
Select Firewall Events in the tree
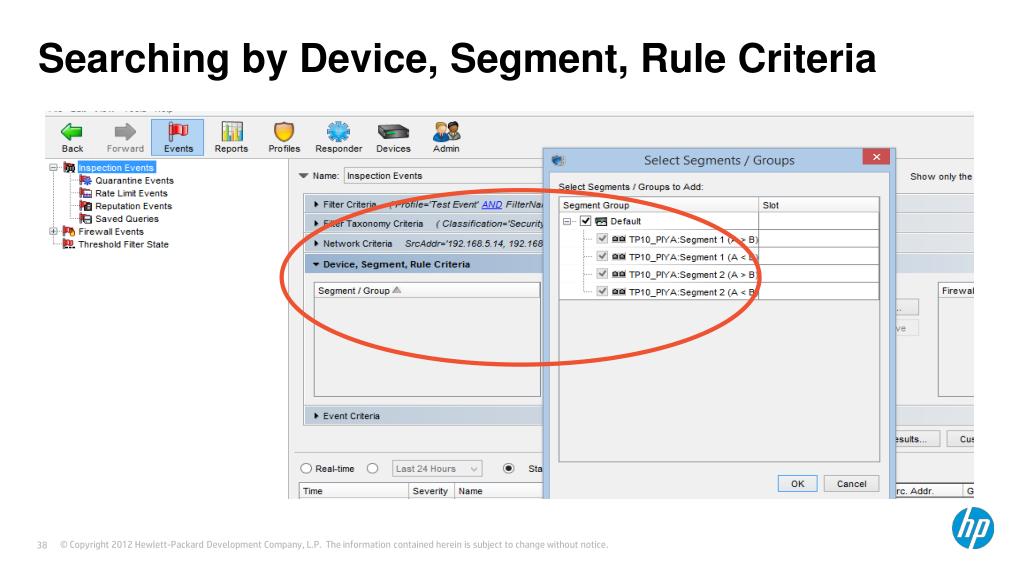point(111,232)
